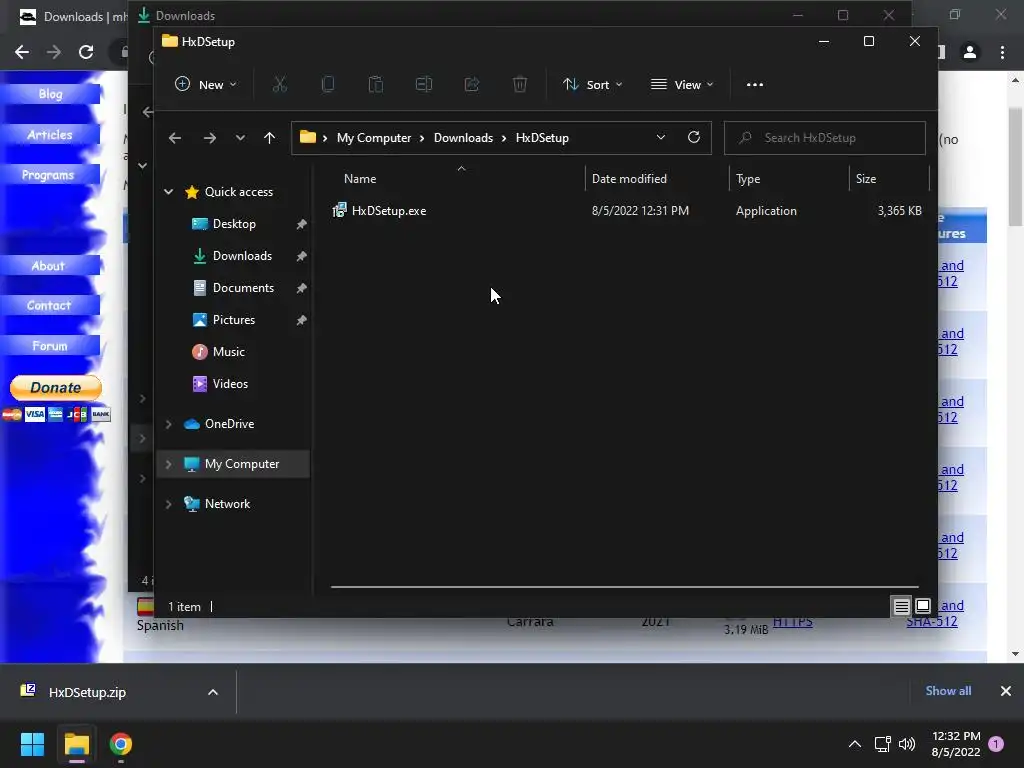Click the Paste clipboard icon

click(376, 84)
